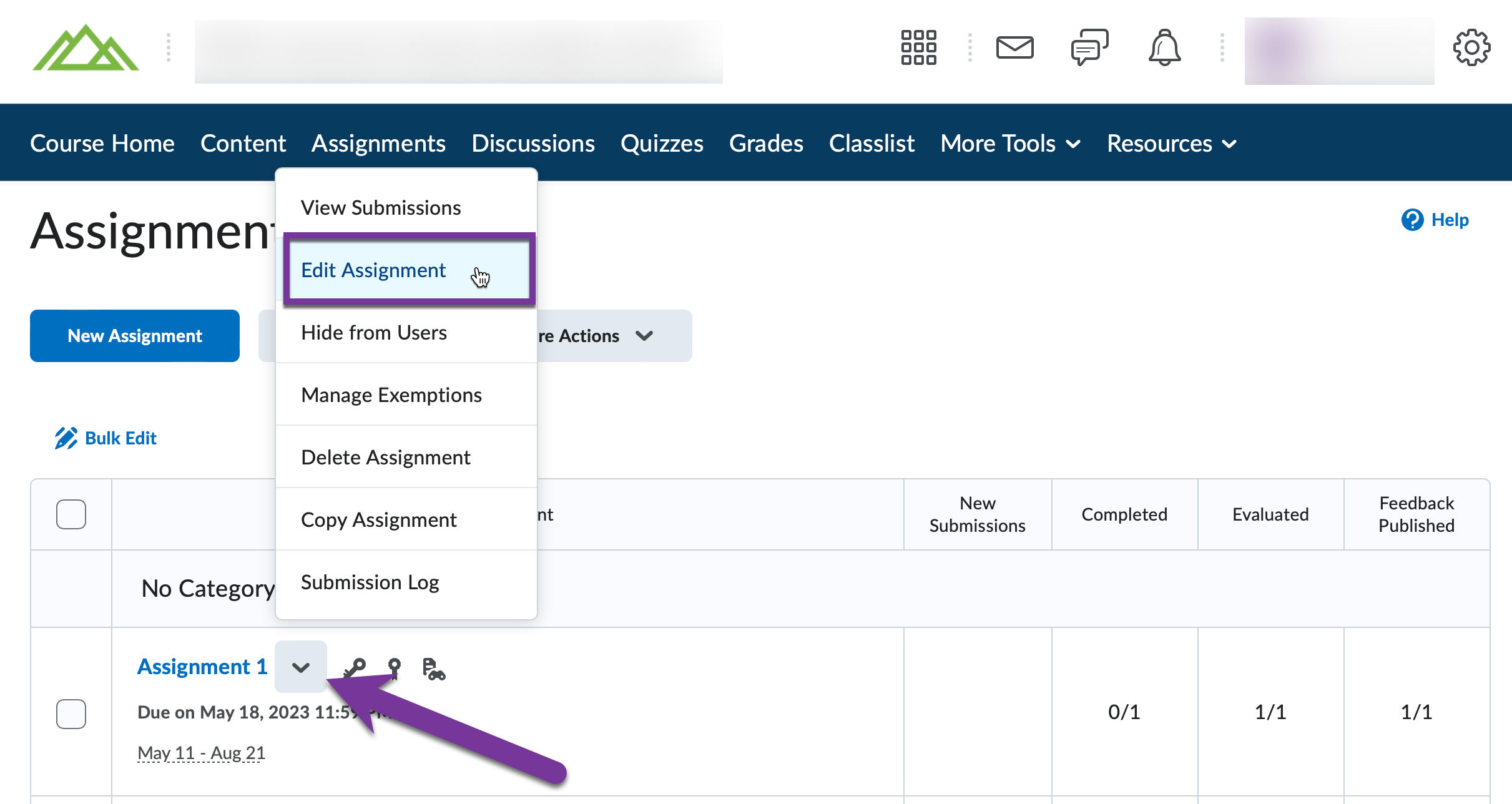Screen dimensions: 1512x804
Task: Check the checkbox beside Assignment 1
Action: [71, 713]
